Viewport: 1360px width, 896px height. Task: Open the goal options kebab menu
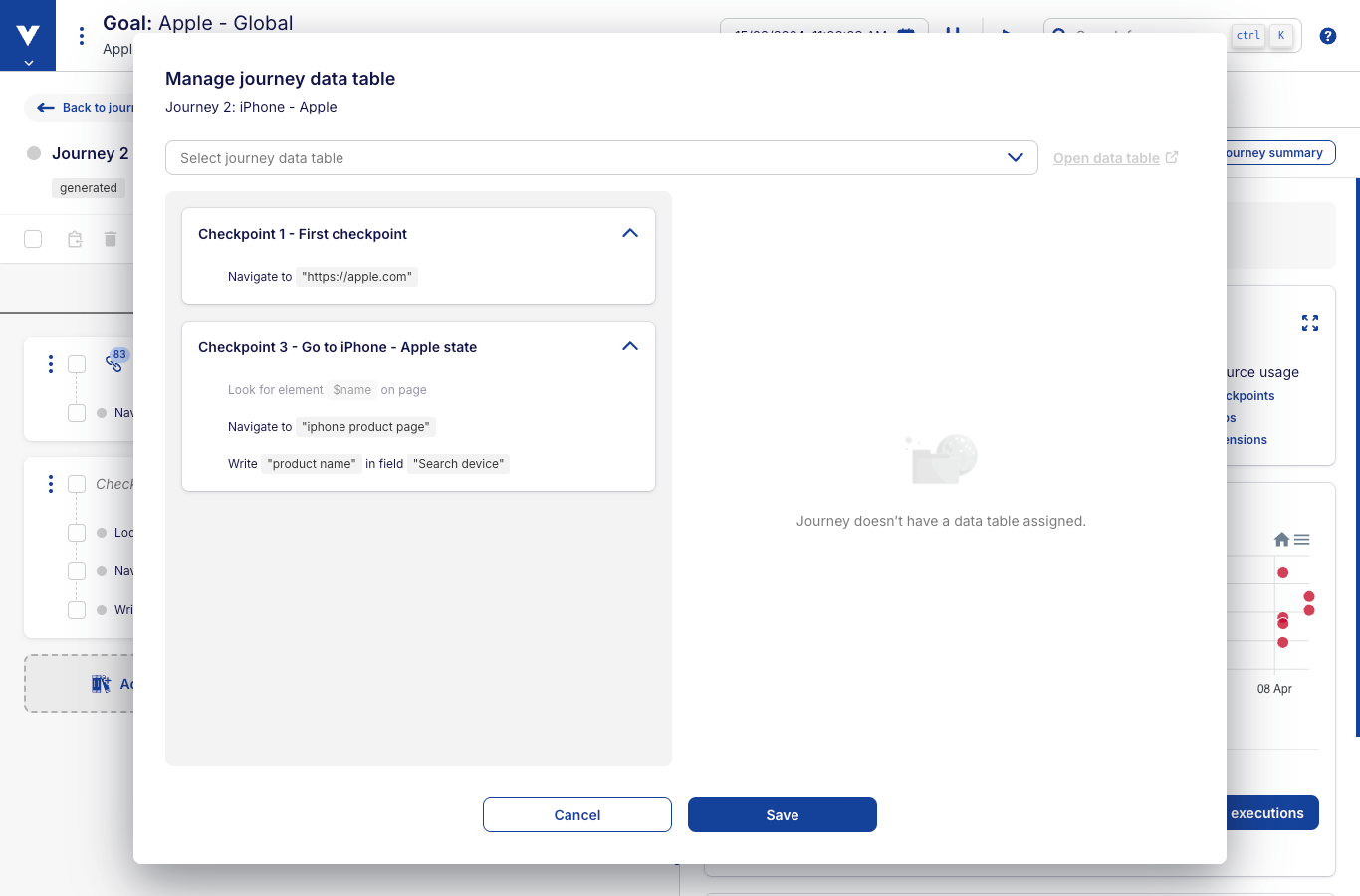point(82,36)
